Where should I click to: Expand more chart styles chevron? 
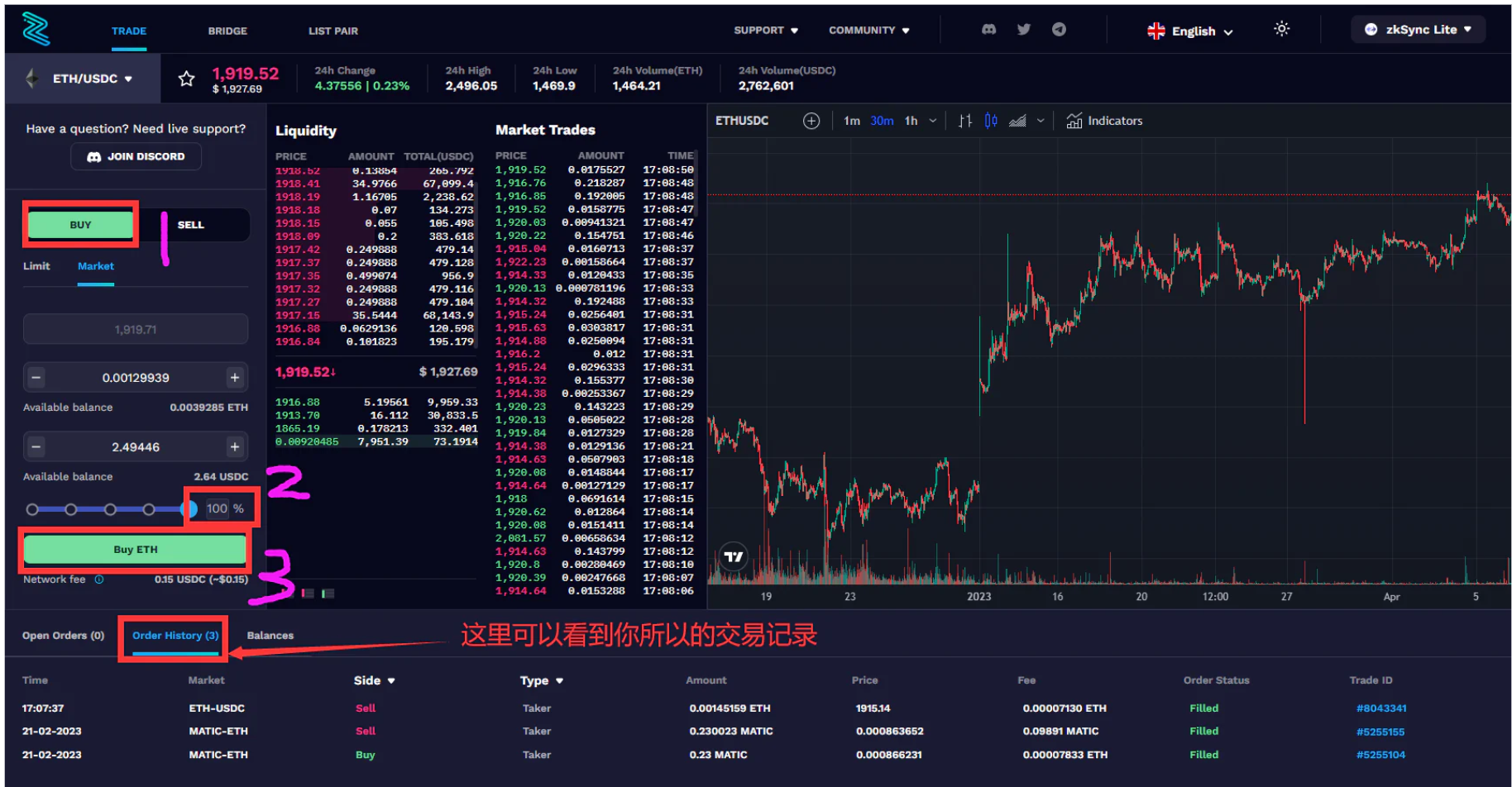pyautogui.click(x=1041, y=121)
